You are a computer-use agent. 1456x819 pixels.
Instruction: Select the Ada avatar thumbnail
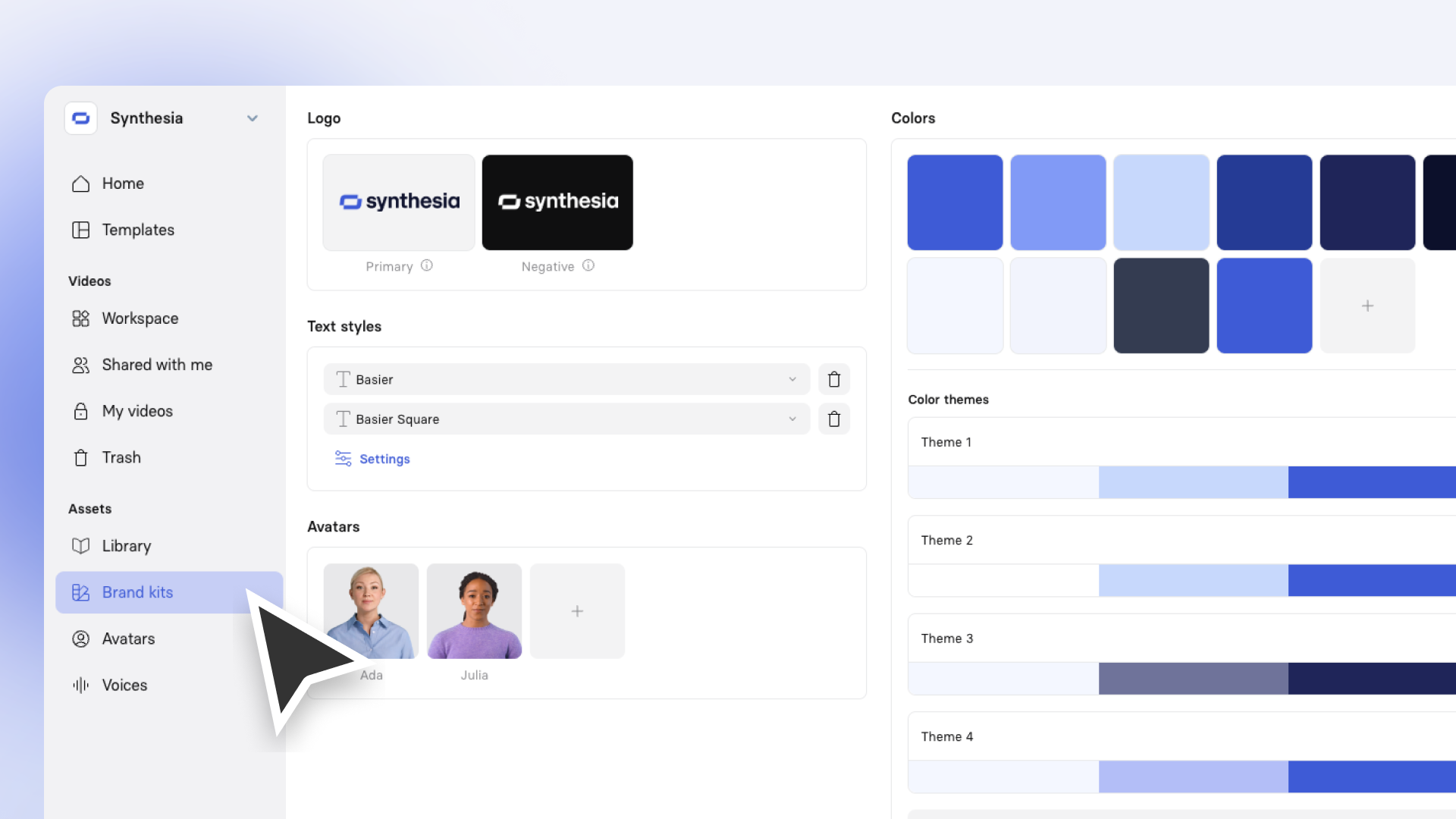click(371, 611)
